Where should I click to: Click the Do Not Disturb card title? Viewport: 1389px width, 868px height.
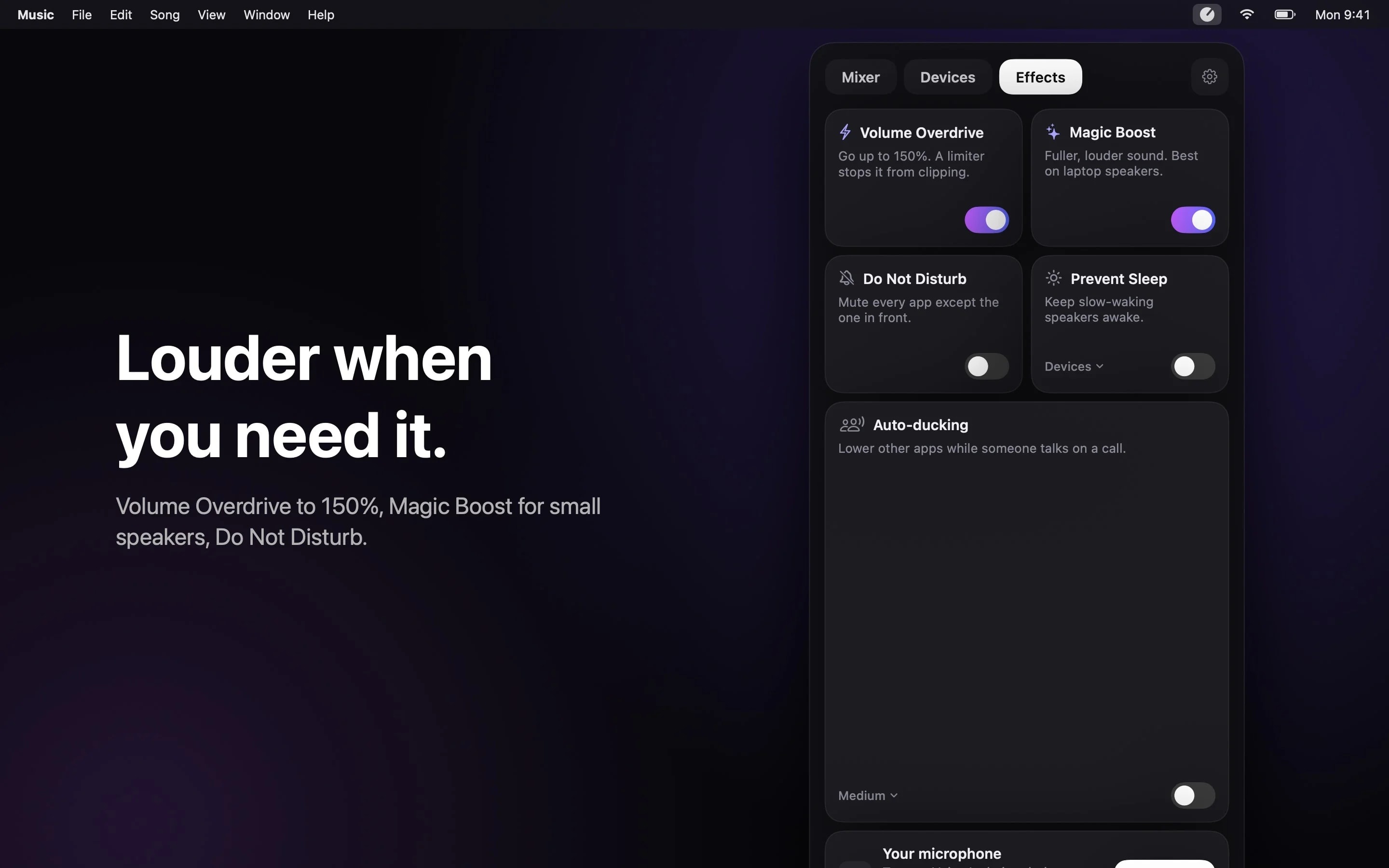coord(914,278)
